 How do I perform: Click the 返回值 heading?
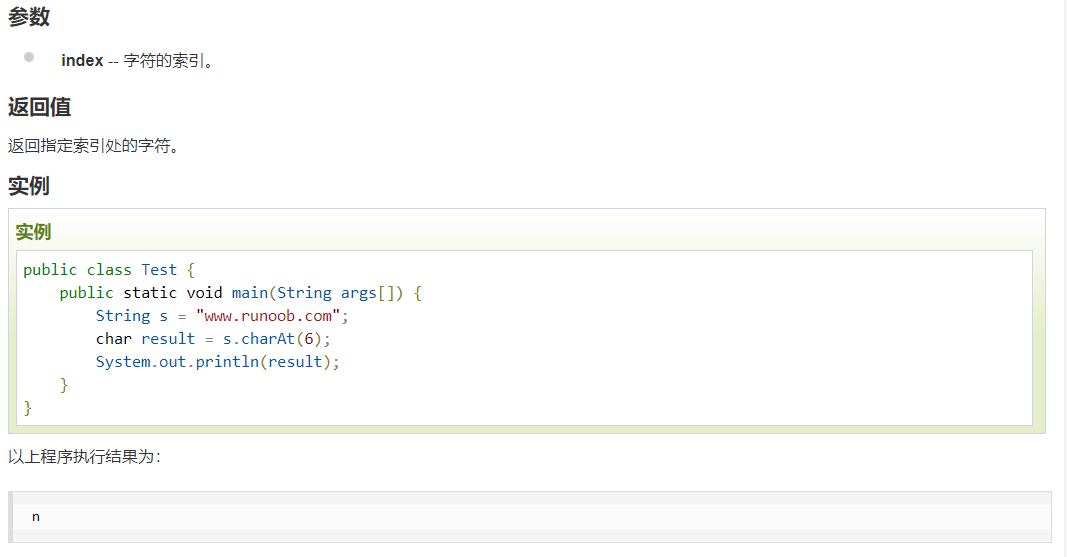[40, 108]
